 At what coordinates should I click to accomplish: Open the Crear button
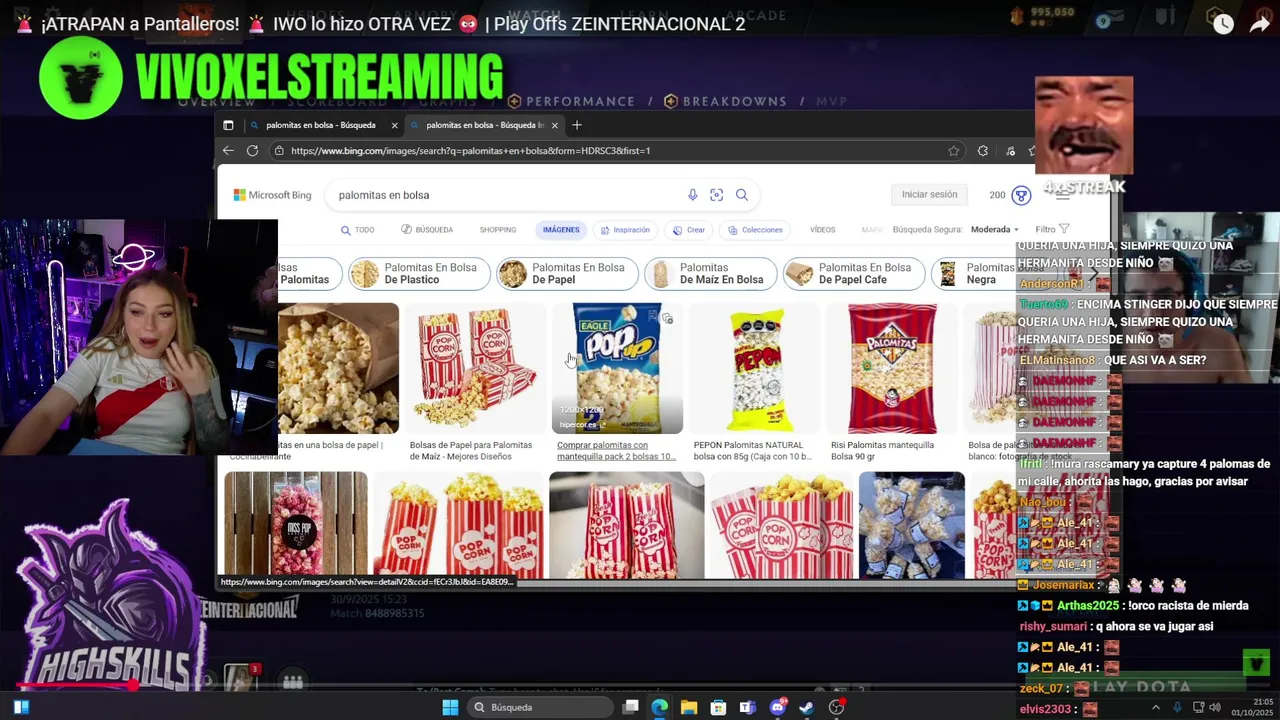pyautogui.click(x=689, y=230)
